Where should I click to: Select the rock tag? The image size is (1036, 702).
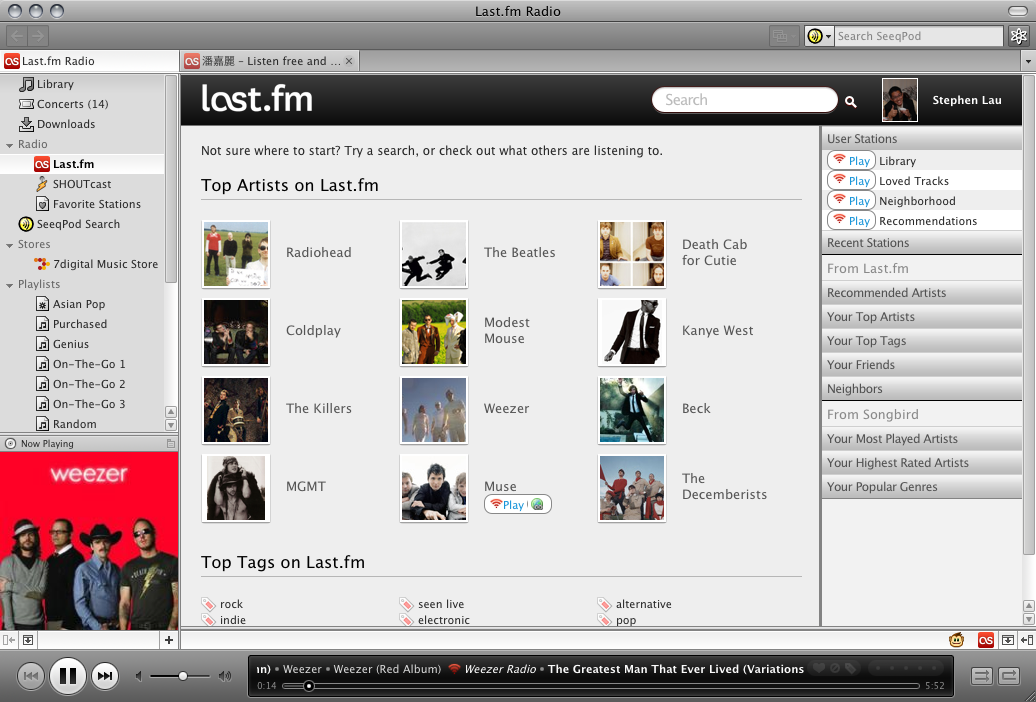pos(231,604)
